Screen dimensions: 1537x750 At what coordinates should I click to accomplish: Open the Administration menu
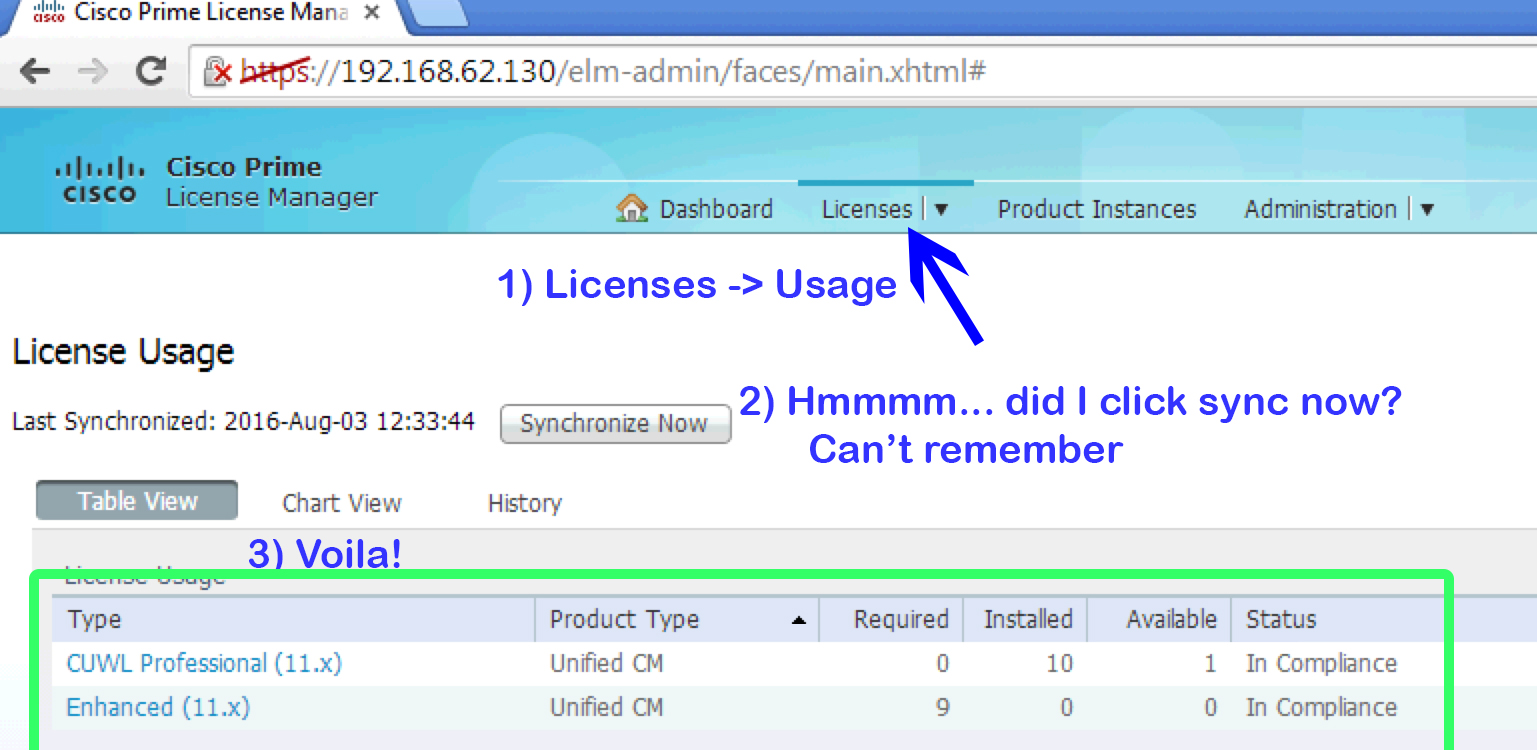(1320, 209)
